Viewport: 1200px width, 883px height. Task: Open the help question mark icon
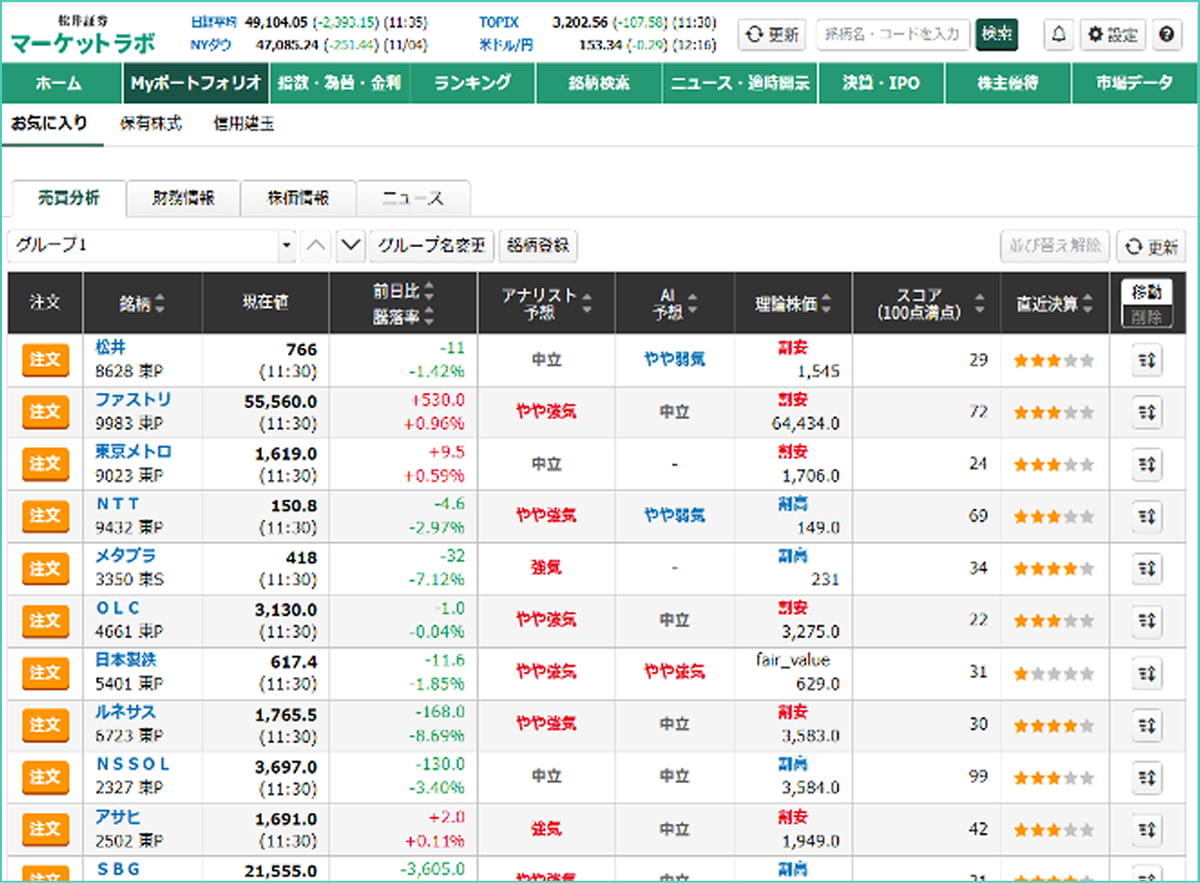pos(1166,34)
